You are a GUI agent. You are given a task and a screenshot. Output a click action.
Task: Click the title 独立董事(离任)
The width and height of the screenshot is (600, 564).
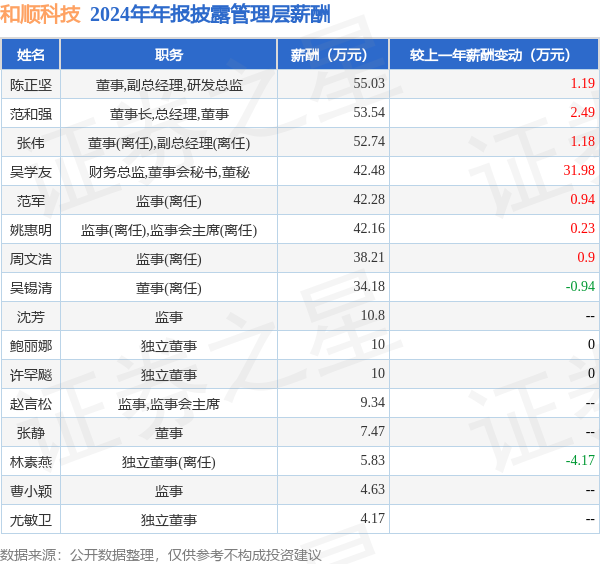tap(169, 462)
